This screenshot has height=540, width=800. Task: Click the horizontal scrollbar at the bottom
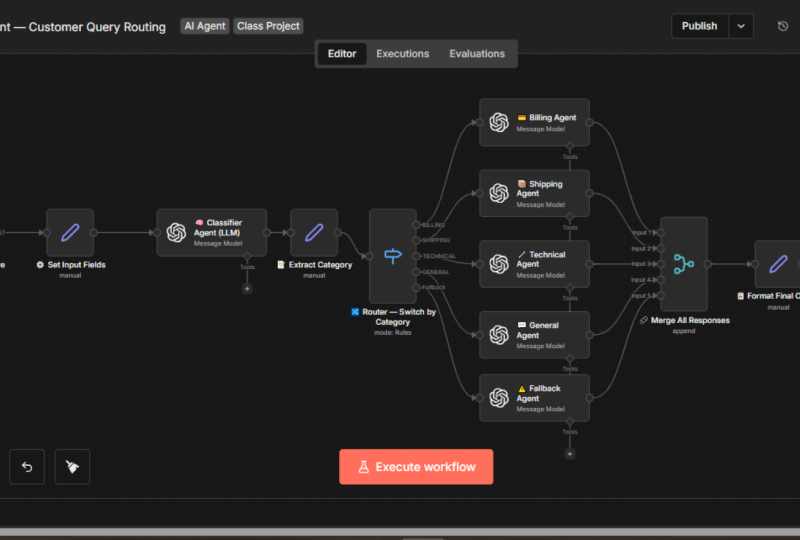pos(400,532)
